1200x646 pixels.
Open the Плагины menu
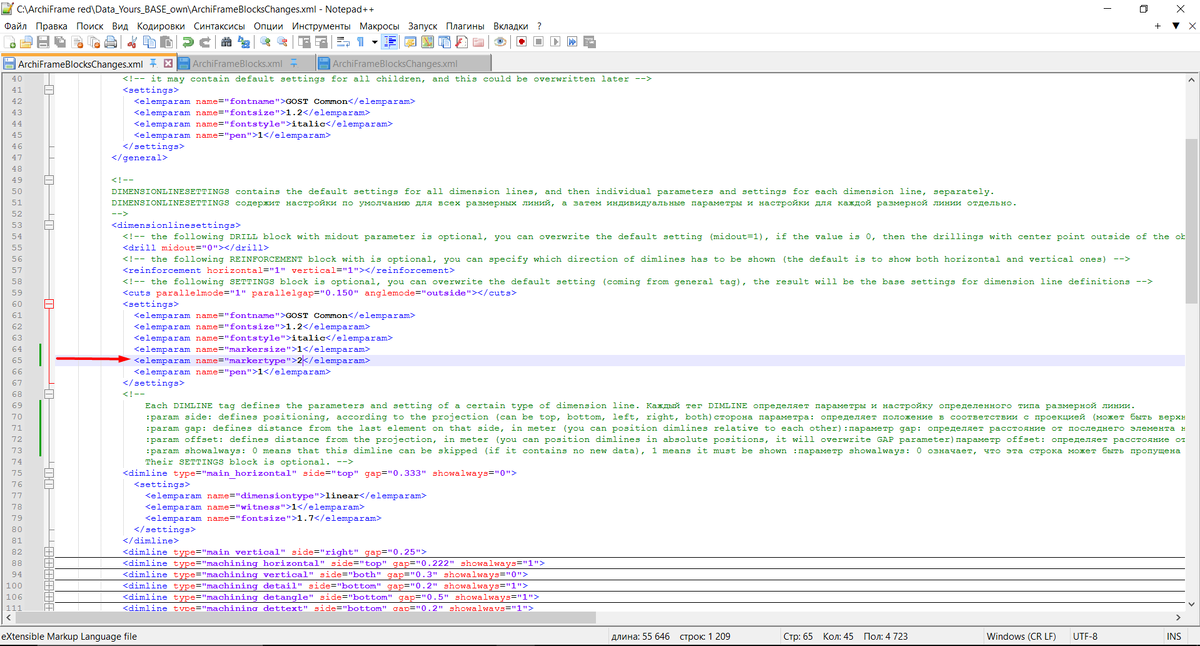coord(464,25)
